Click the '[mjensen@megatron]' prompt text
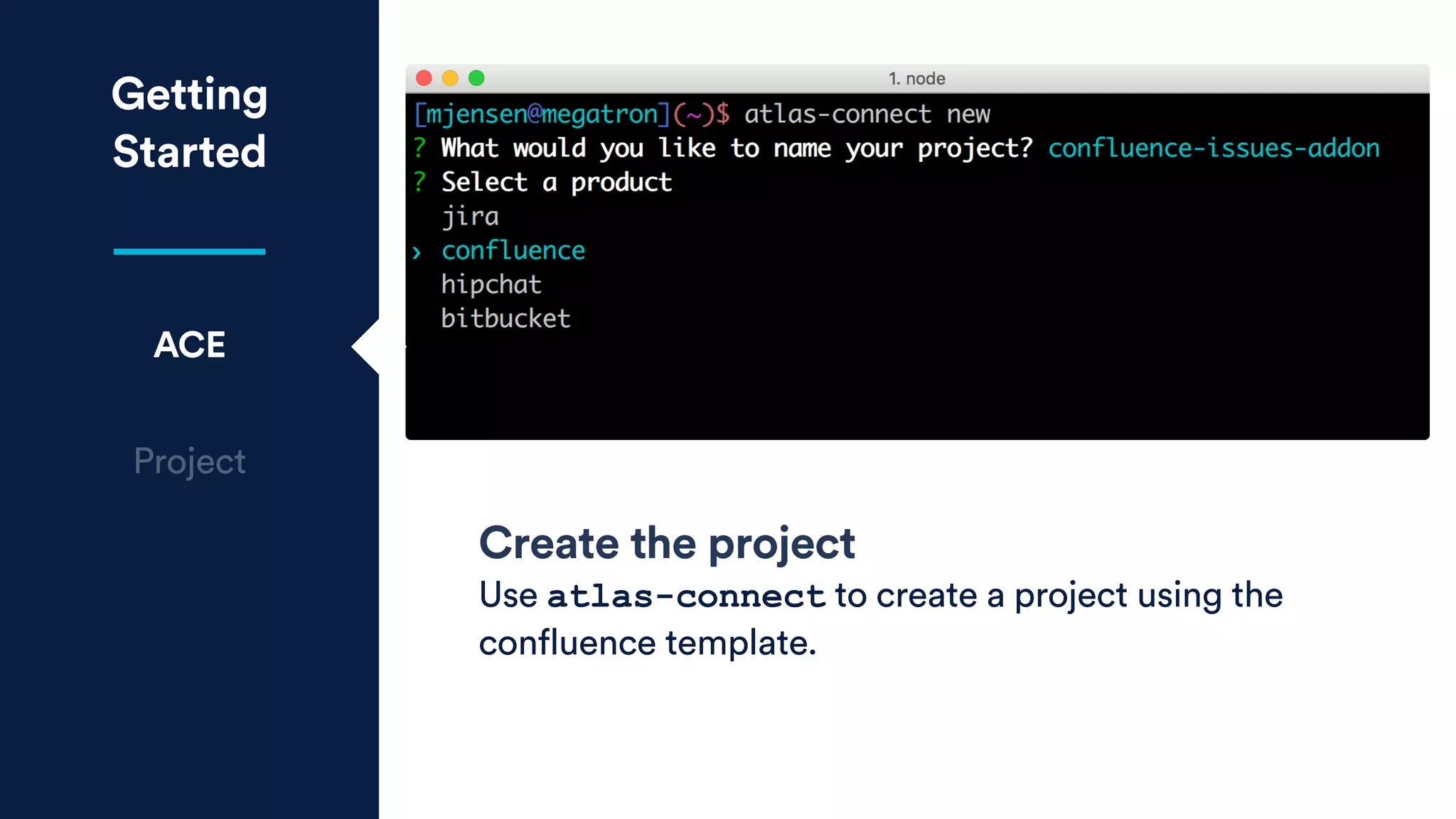This screenshot has width=1456, height=819. [x=542, y=114]
